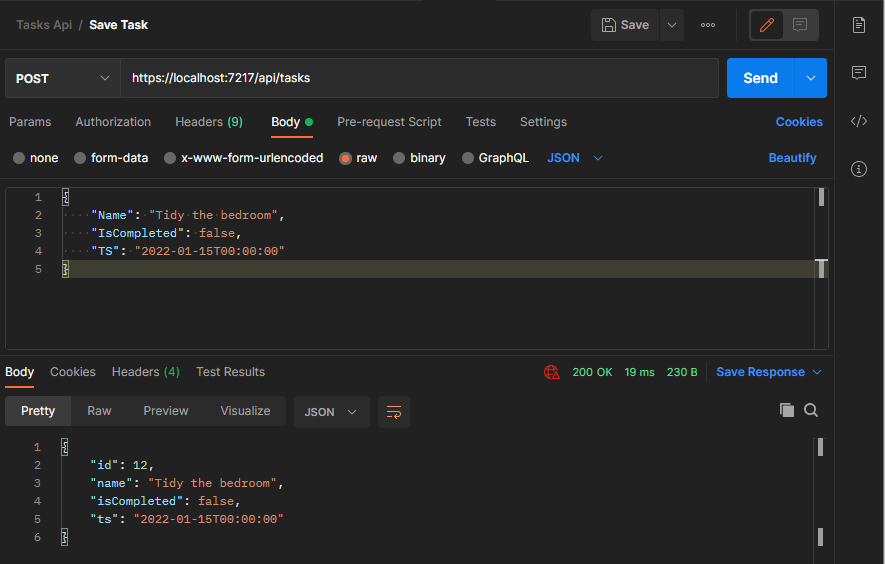Open the Comments sidebar icon

pyautogui.click(x=858, y=72)
